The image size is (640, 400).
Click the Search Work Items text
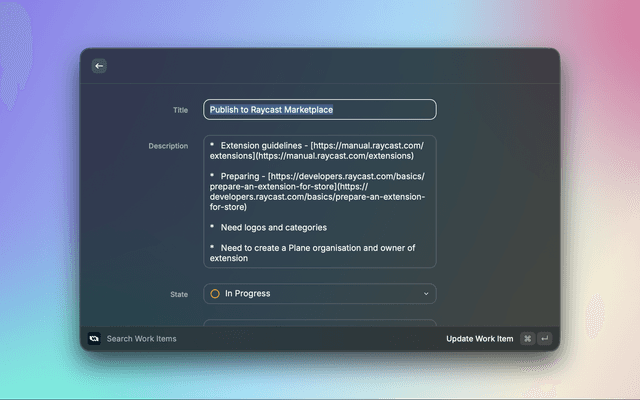click(141, 339)
